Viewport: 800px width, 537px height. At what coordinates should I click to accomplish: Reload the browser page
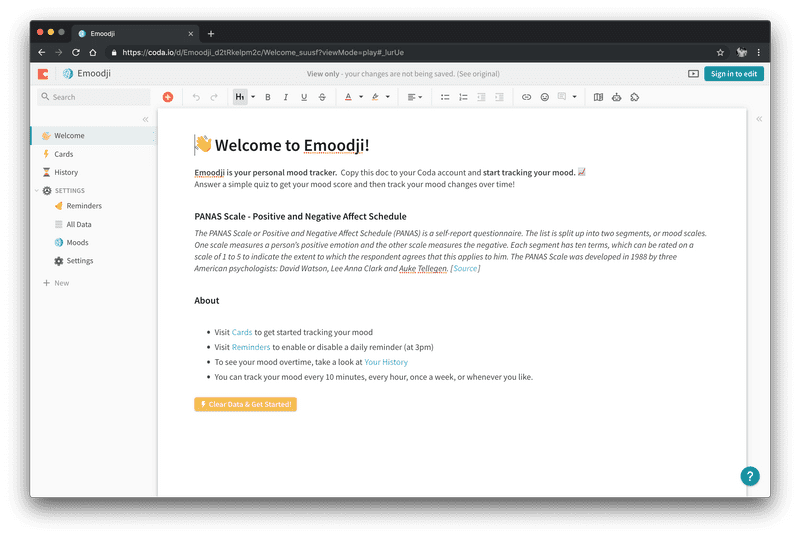(x=76, y=52)
